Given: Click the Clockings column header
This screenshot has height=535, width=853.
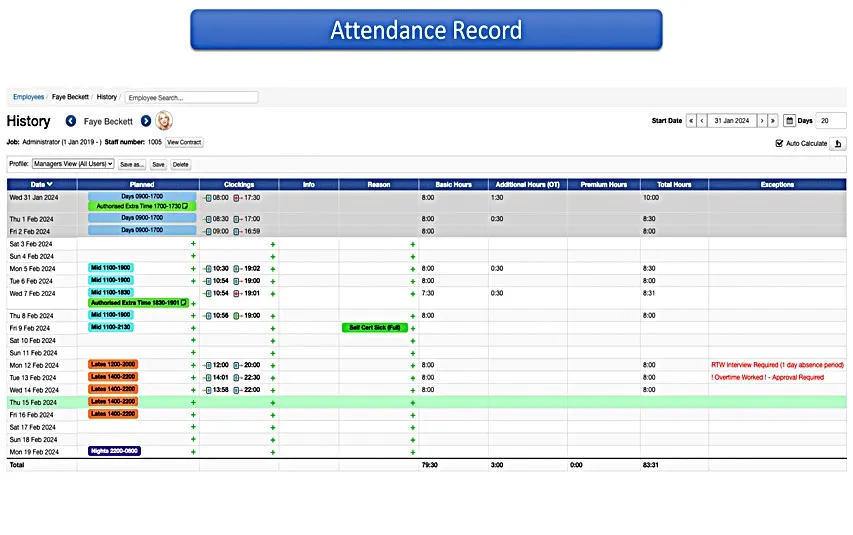Looking at the screenshot, I should click(239, 185).
